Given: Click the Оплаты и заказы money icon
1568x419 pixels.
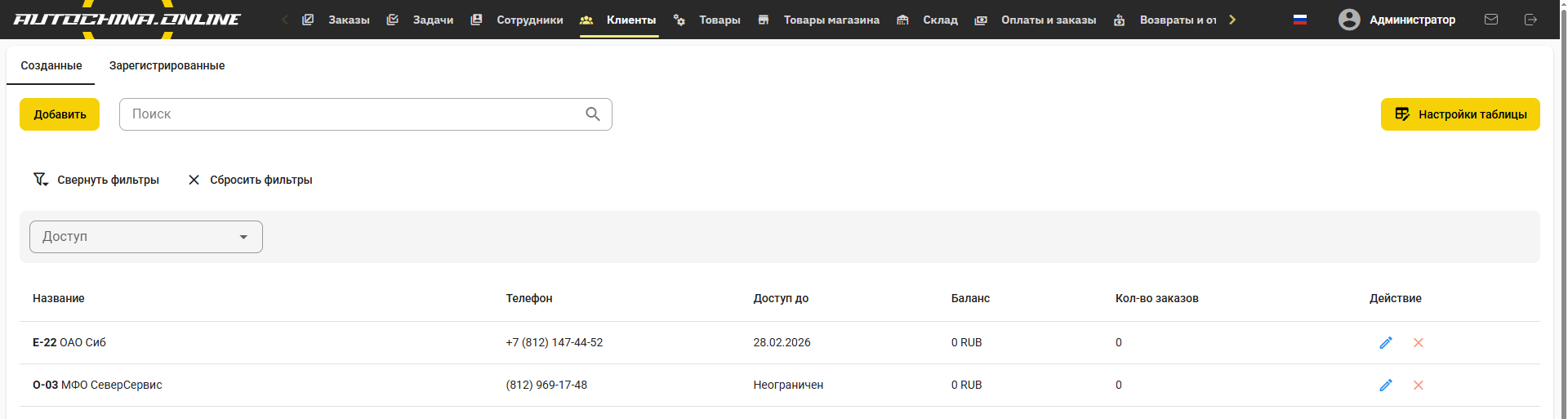Looking at the screenshot, I should (x=981, y=20).
